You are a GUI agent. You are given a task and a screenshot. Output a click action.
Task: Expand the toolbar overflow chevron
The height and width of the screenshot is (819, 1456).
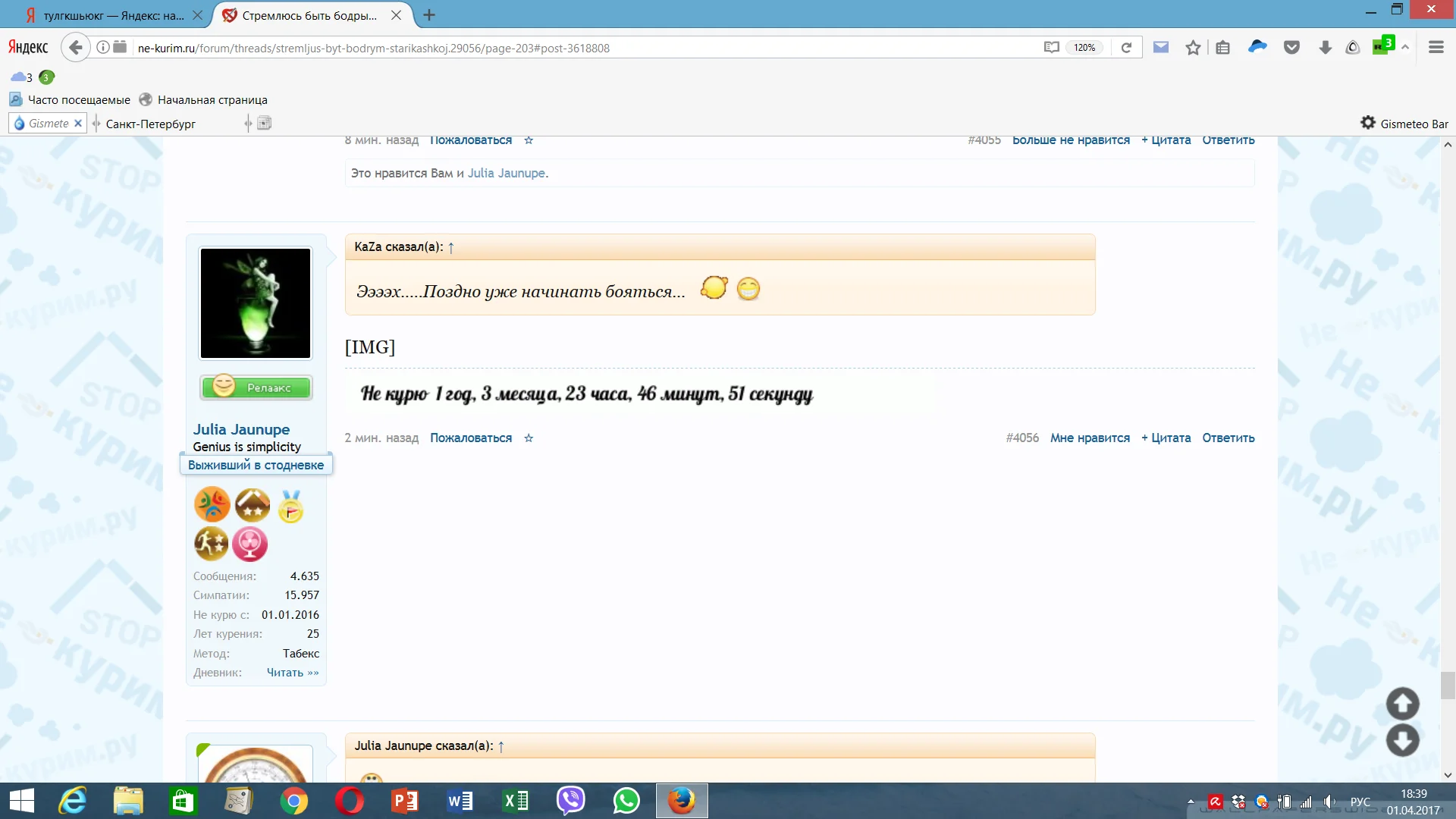click(1405, 48)
